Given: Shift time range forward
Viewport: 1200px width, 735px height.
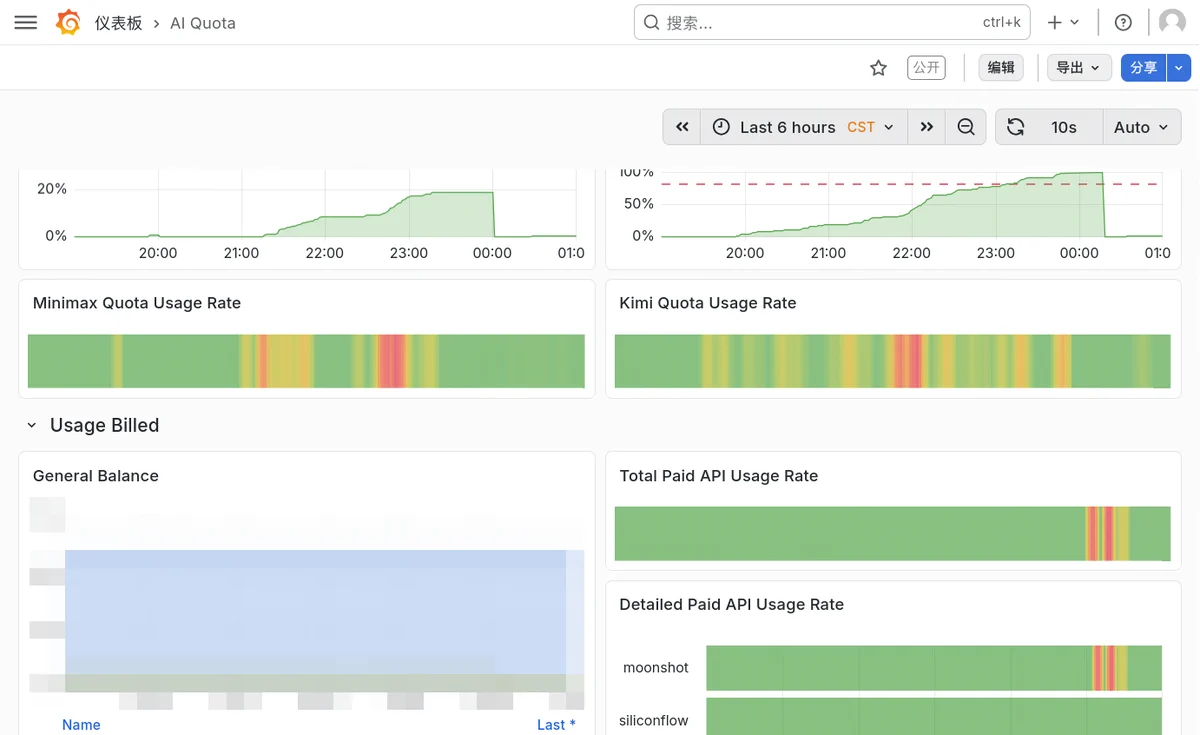Looking at the screenshot, I should coord(927,127).
